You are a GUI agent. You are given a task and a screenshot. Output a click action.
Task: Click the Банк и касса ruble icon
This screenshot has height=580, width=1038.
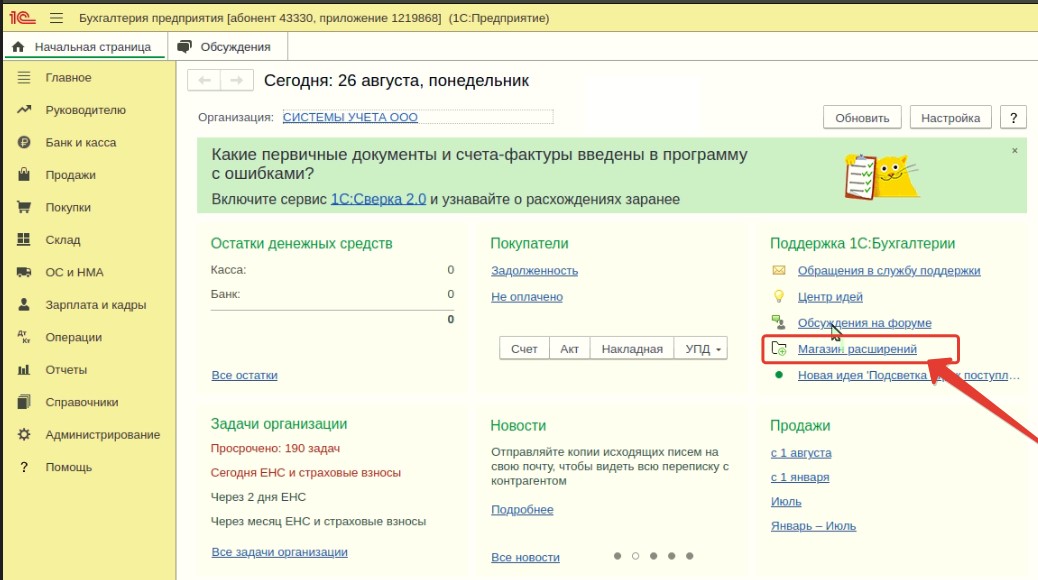click(24, 143)
